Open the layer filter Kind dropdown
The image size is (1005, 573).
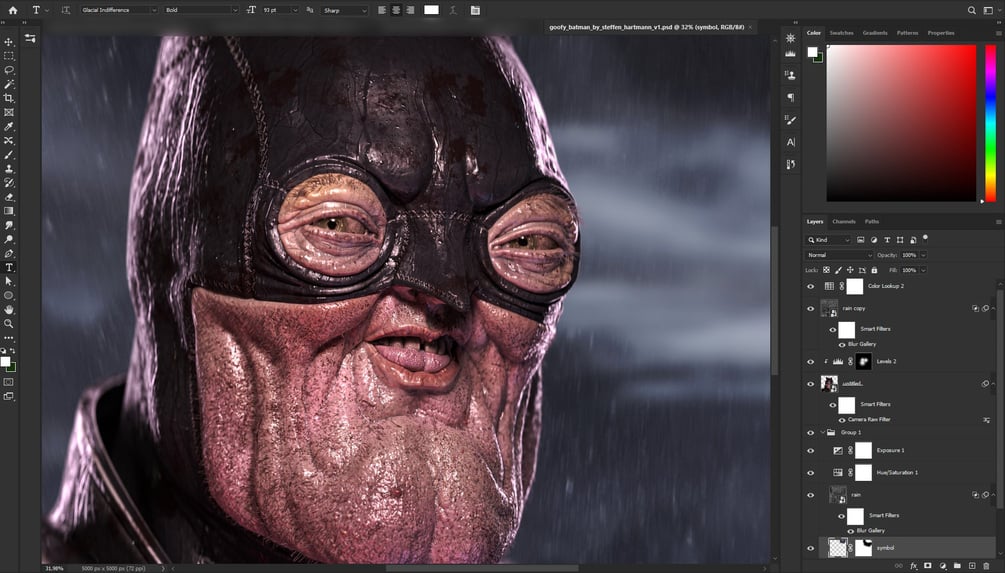tap(828, 240)
